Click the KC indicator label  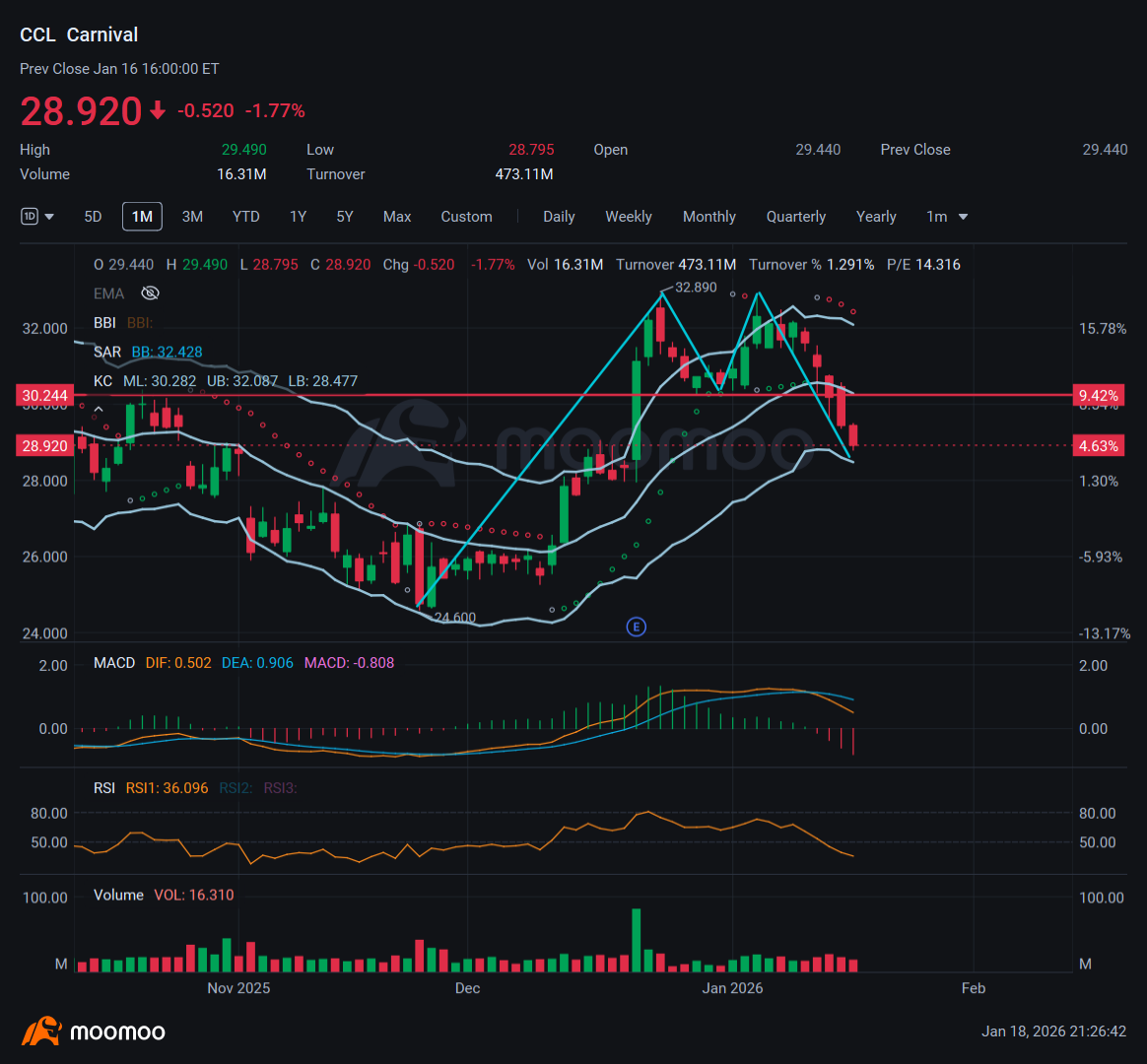click(102, 381)
